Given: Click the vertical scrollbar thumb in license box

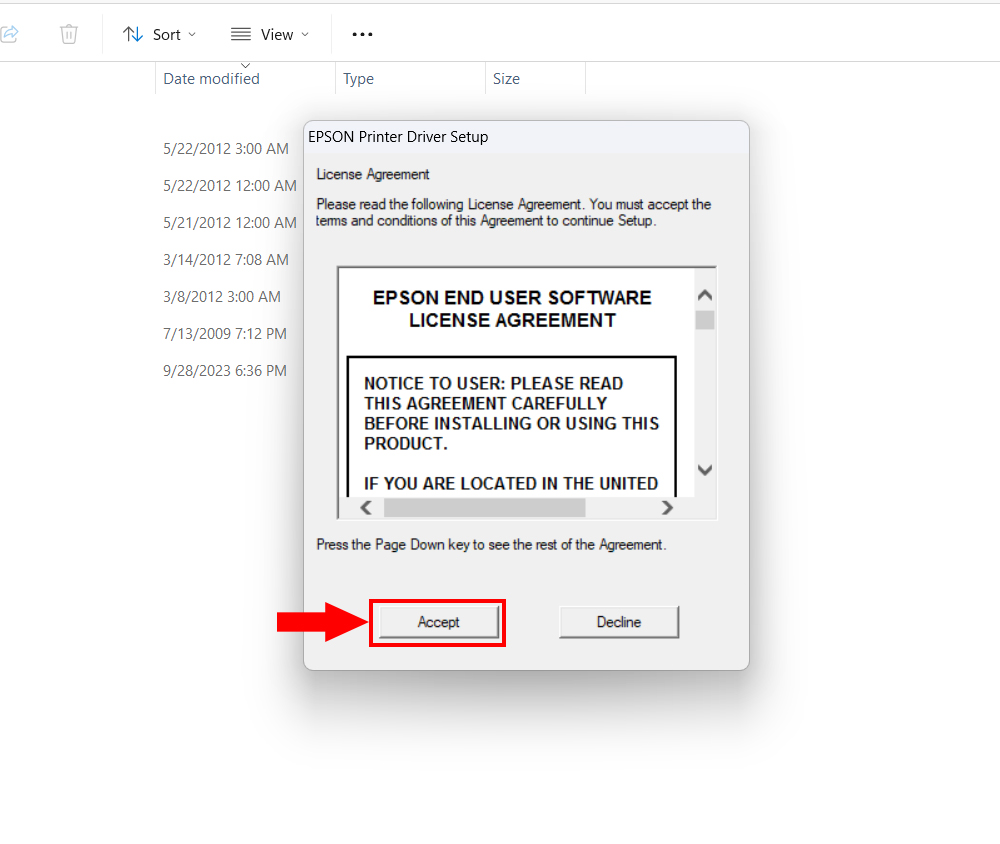Looking at the screenshot, I should tap(705, 320).
